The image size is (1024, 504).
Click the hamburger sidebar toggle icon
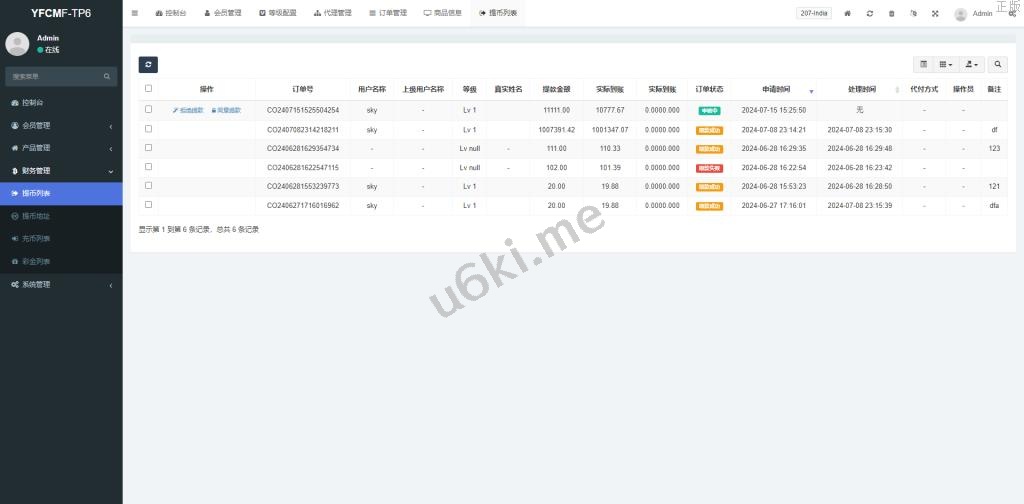pyautogui.click(x=135, y=13)
